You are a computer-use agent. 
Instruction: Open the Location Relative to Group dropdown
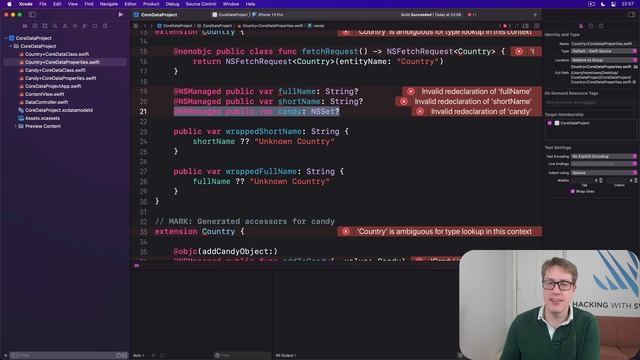[x=604, y=60]
